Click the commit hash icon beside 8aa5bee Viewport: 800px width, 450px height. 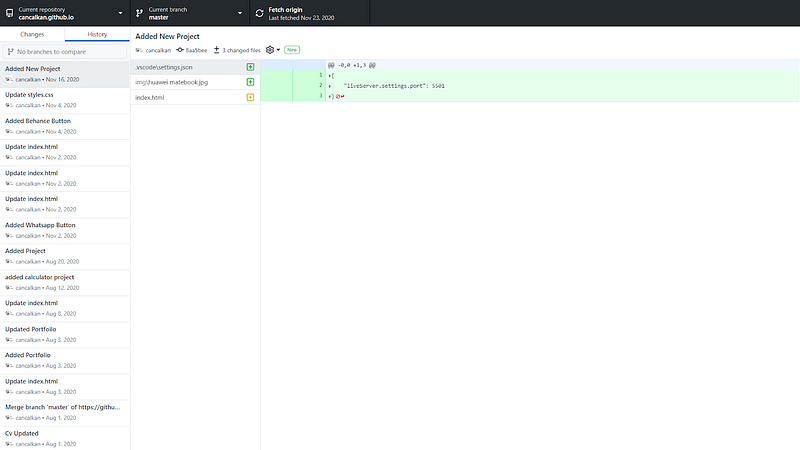(180, 50)
